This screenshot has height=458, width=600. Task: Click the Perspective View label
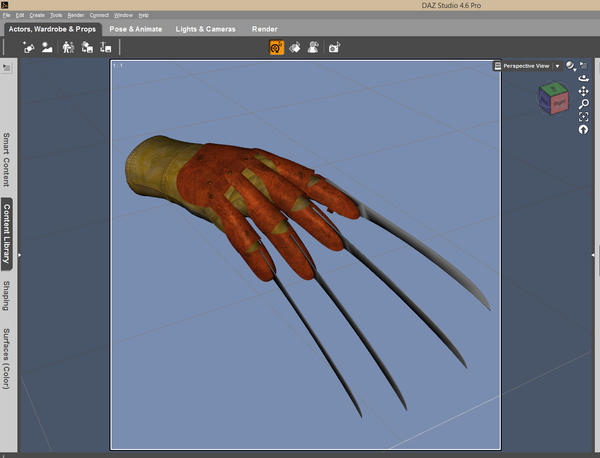[x=526, y=66]
